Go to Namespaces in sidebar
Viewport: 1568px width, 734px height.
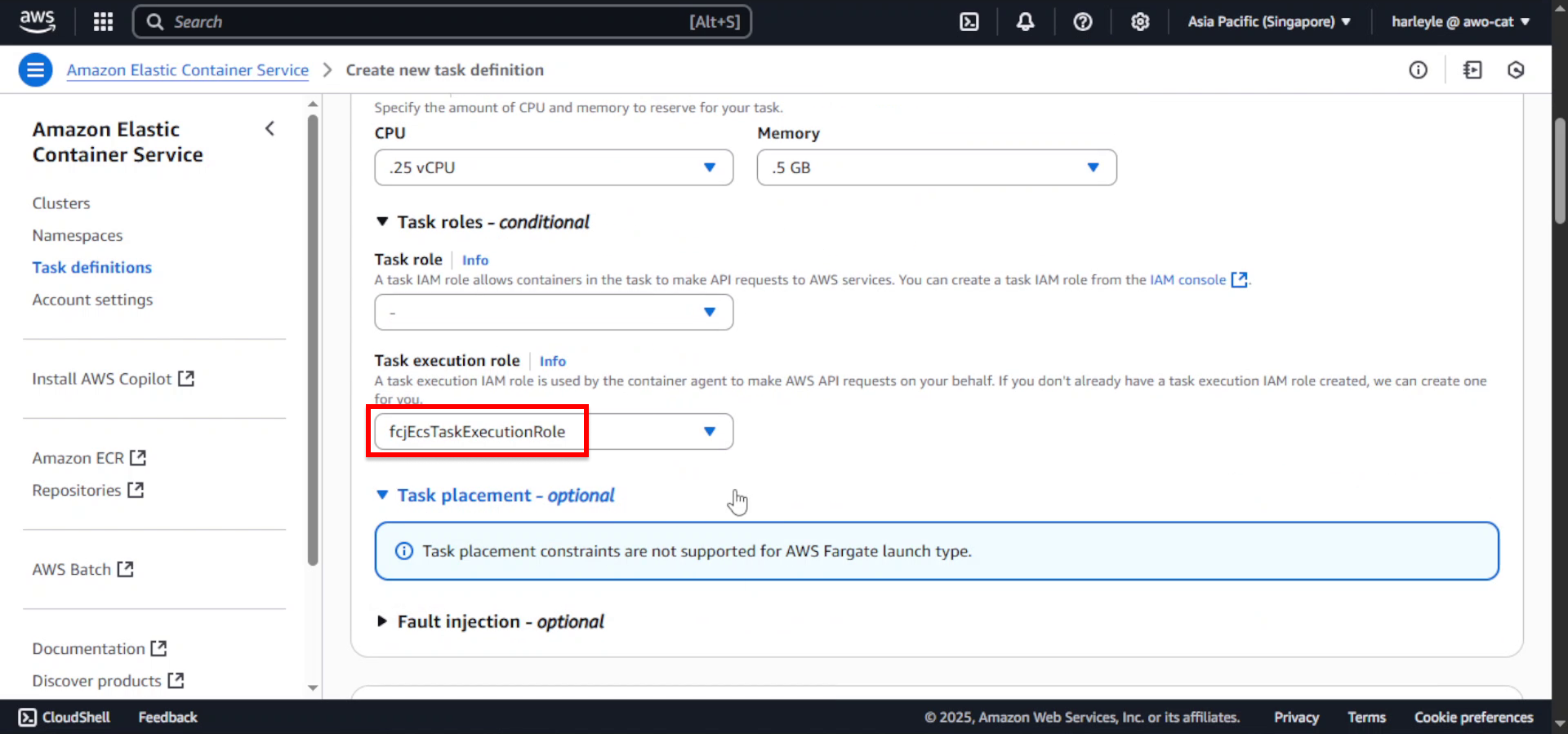(x=78, y=235)
